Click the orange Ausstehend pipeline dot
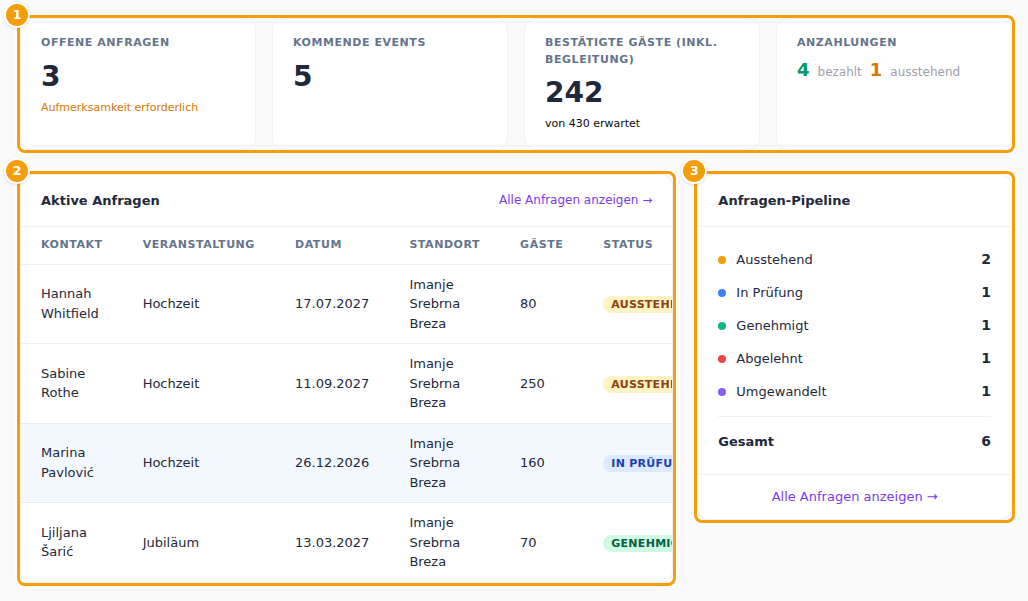 pos(722,260)
